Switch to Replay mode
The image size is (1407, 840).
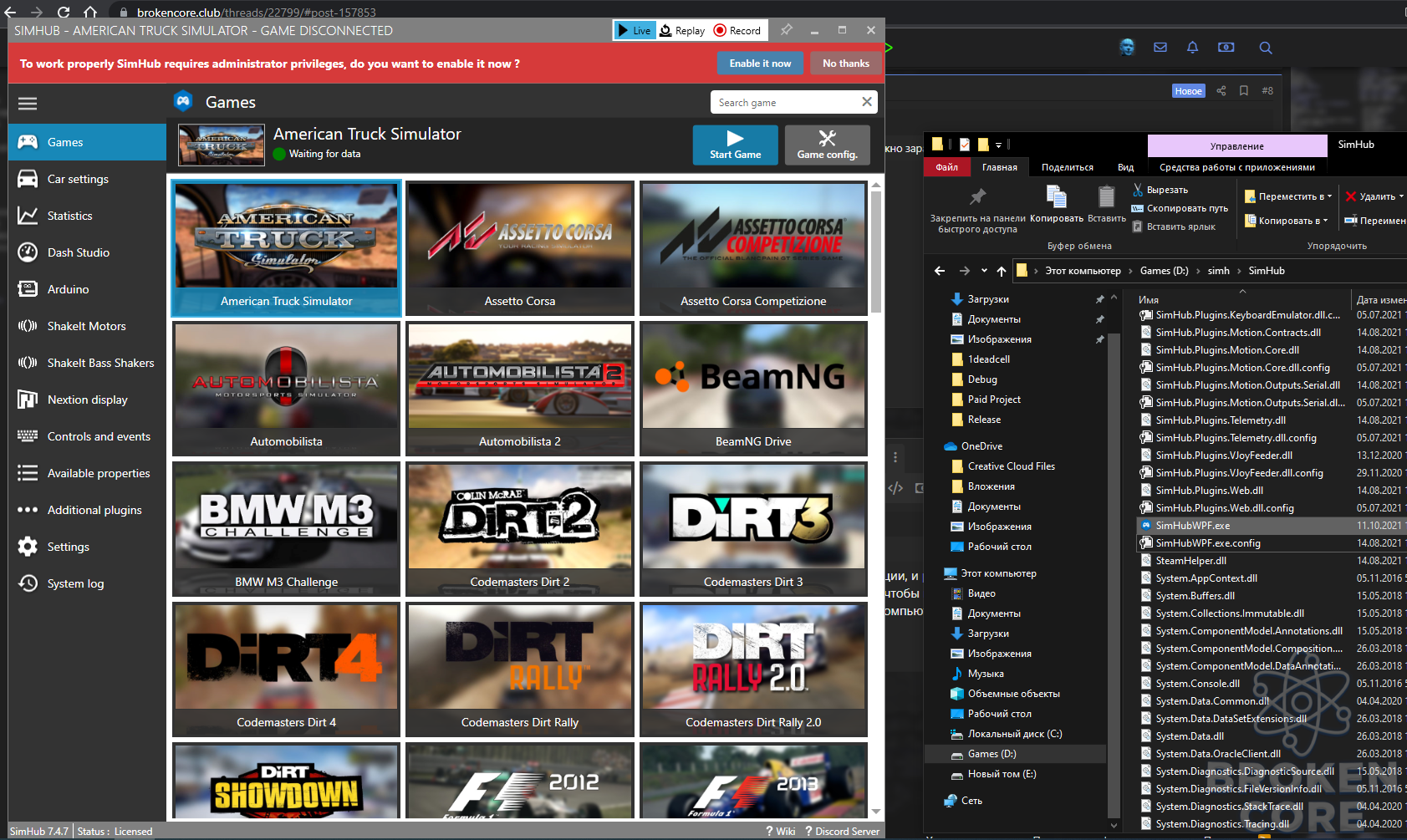tap(682, 30)
